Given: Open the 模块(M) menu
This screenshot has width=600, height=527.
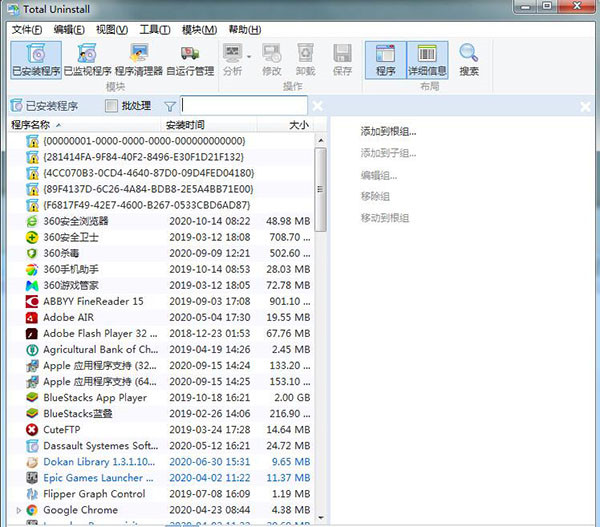Looking at the screenshot, I should (199, 29).
